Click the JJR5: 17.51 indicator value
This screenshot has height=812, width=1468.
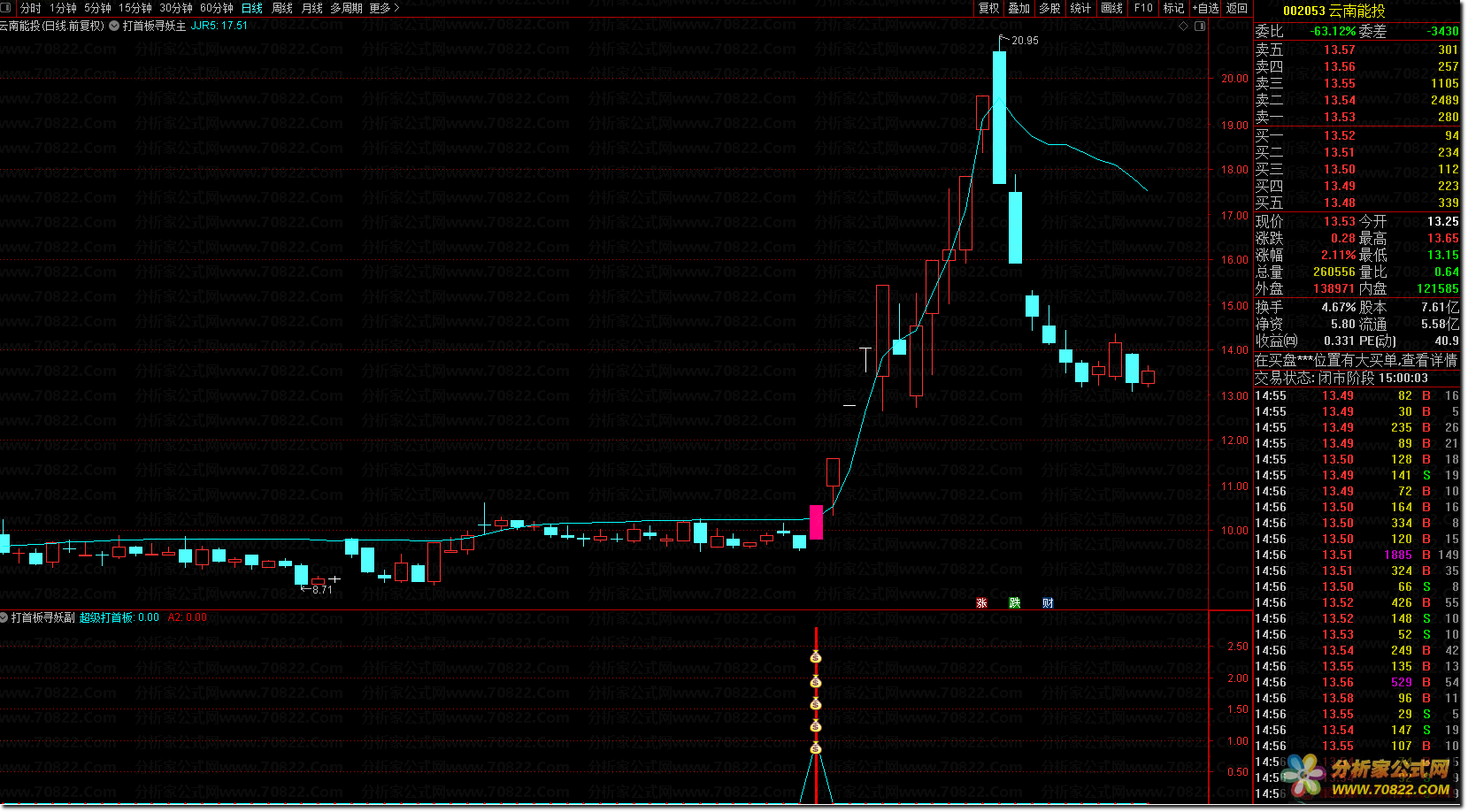[x=219, y=26]
